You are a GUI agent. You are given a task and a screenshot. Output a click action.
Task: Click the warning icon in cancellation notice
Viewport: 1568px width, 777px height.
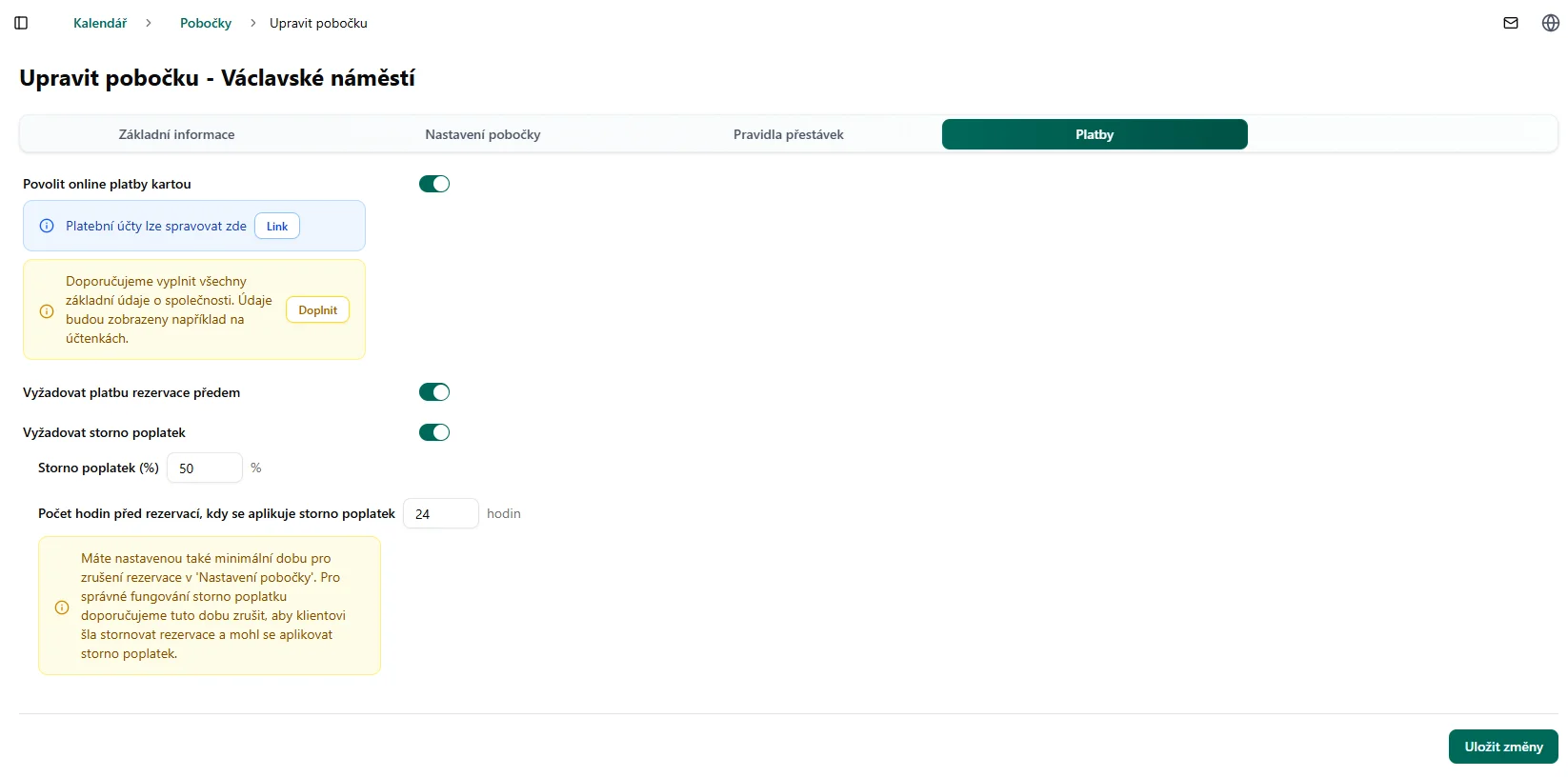click(x=62, y=607)
